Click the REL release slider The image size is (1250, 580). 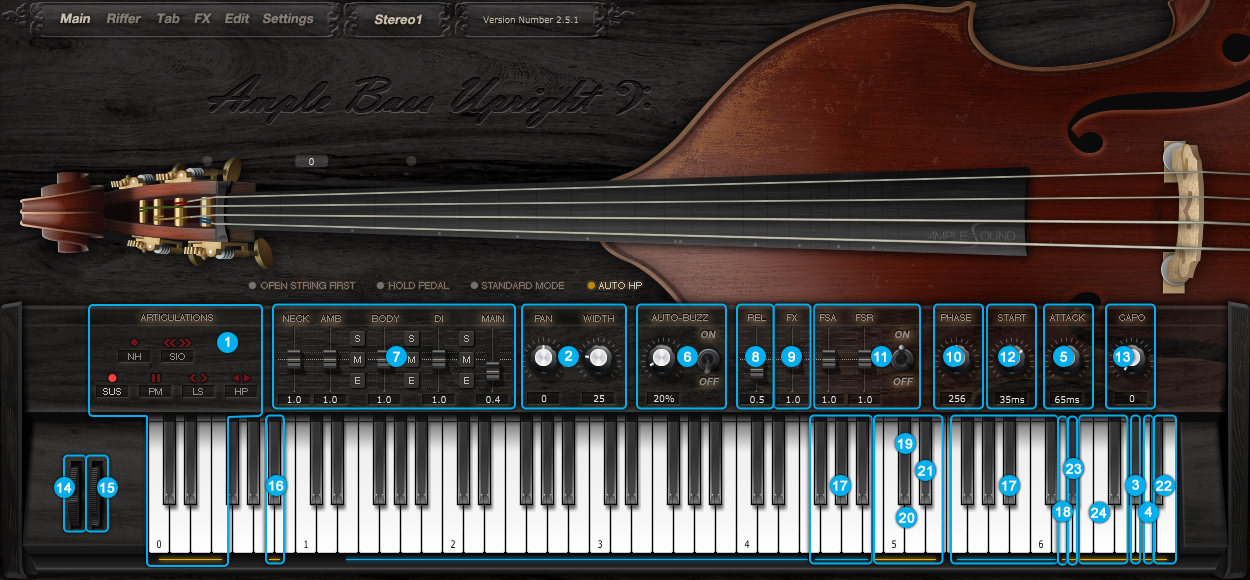[757, 371]
